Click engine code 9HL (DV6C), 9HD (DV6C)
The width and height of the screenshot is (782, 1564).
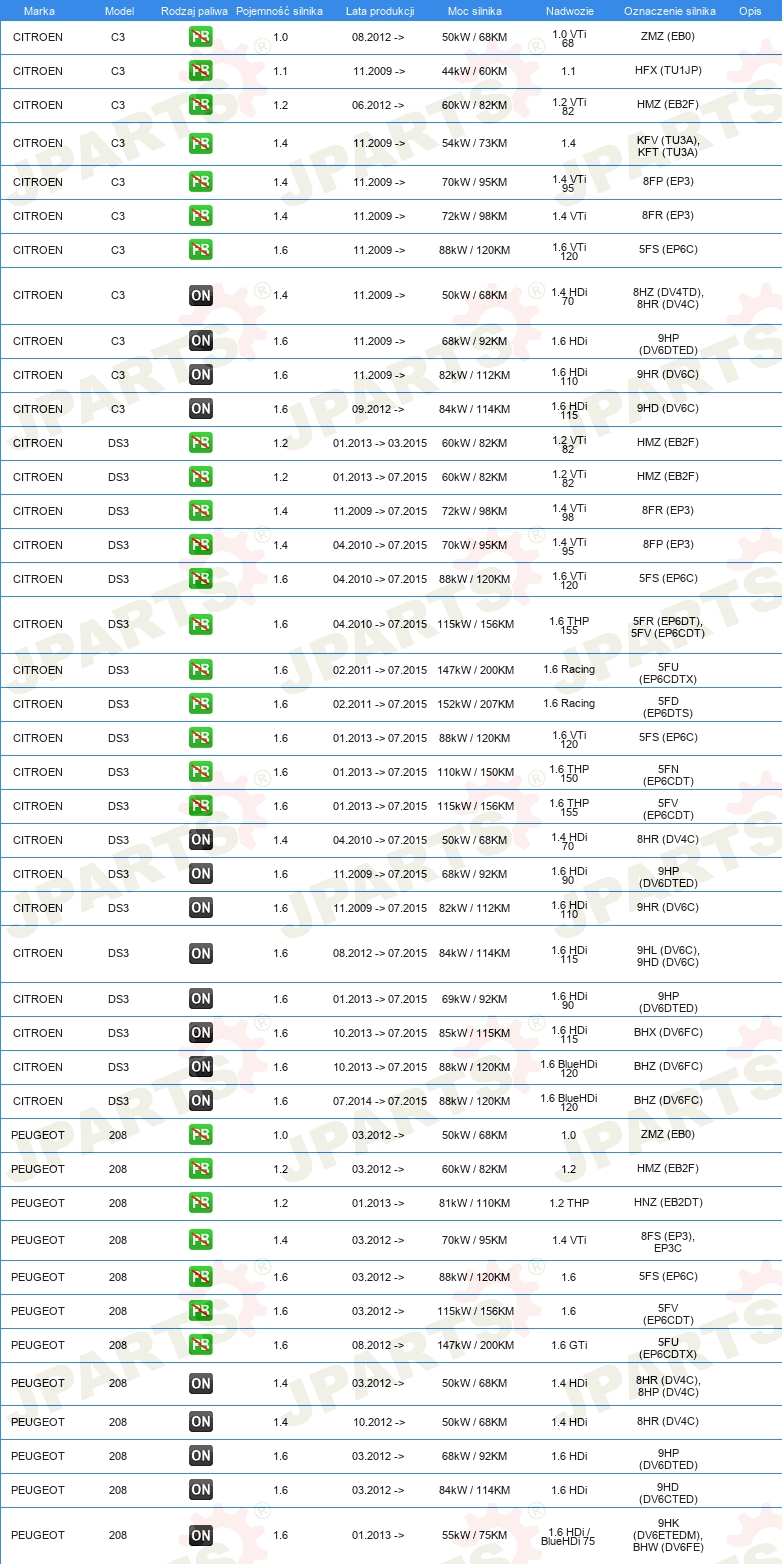coord(668,956)
